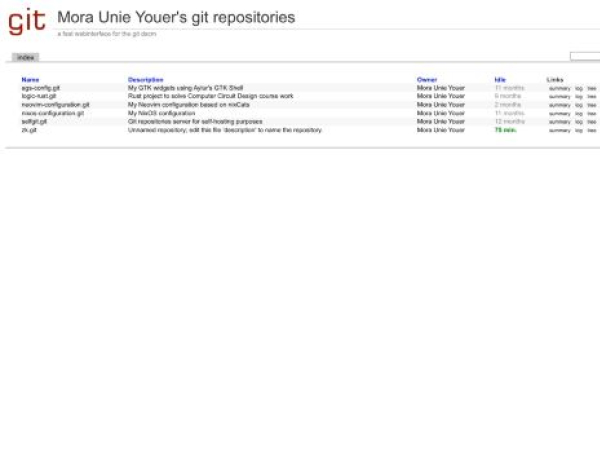Open the logic-rust.git repository
600x450 pixels.
(39, 96)
